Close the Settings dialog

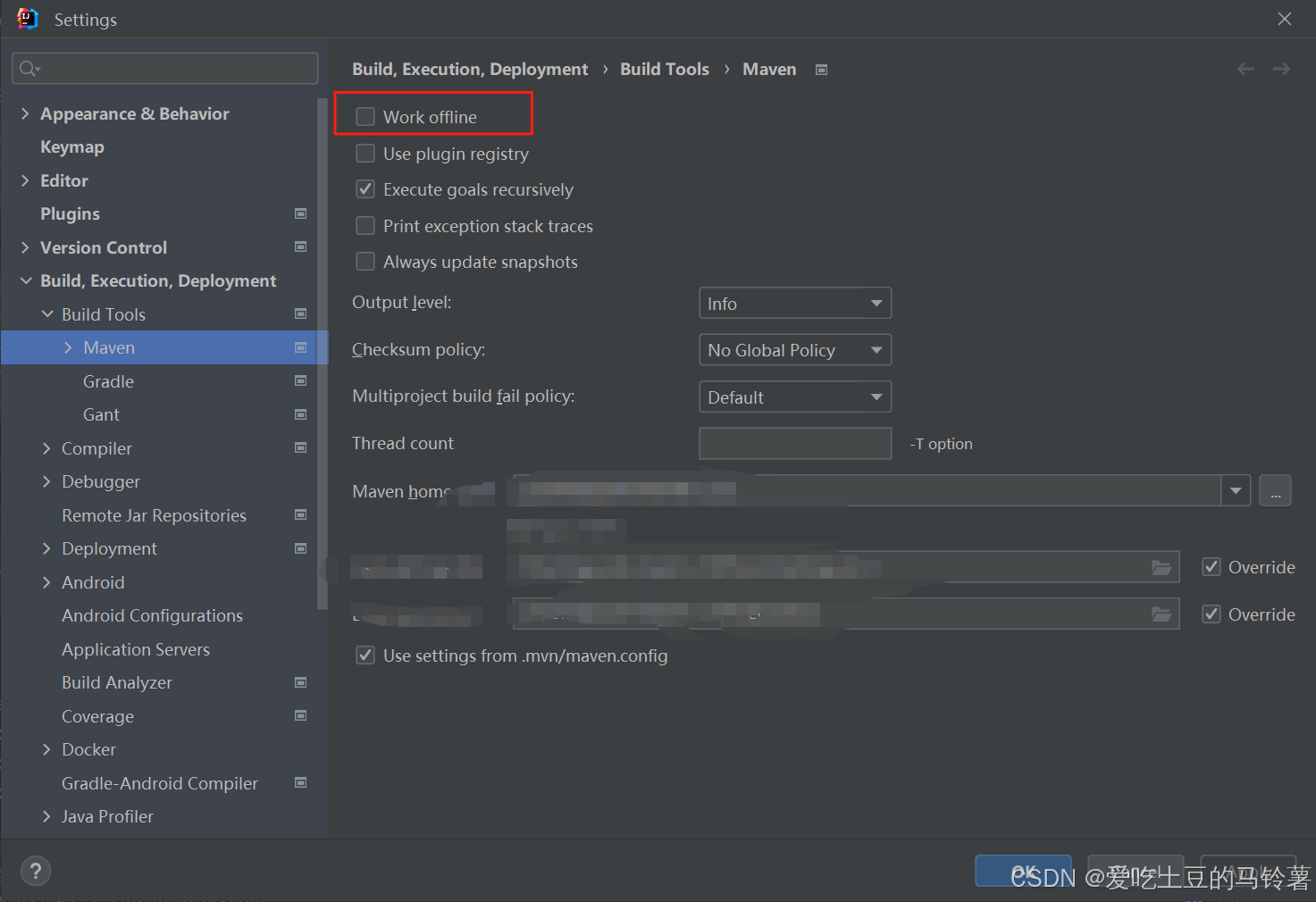[x=1285, y=19]
